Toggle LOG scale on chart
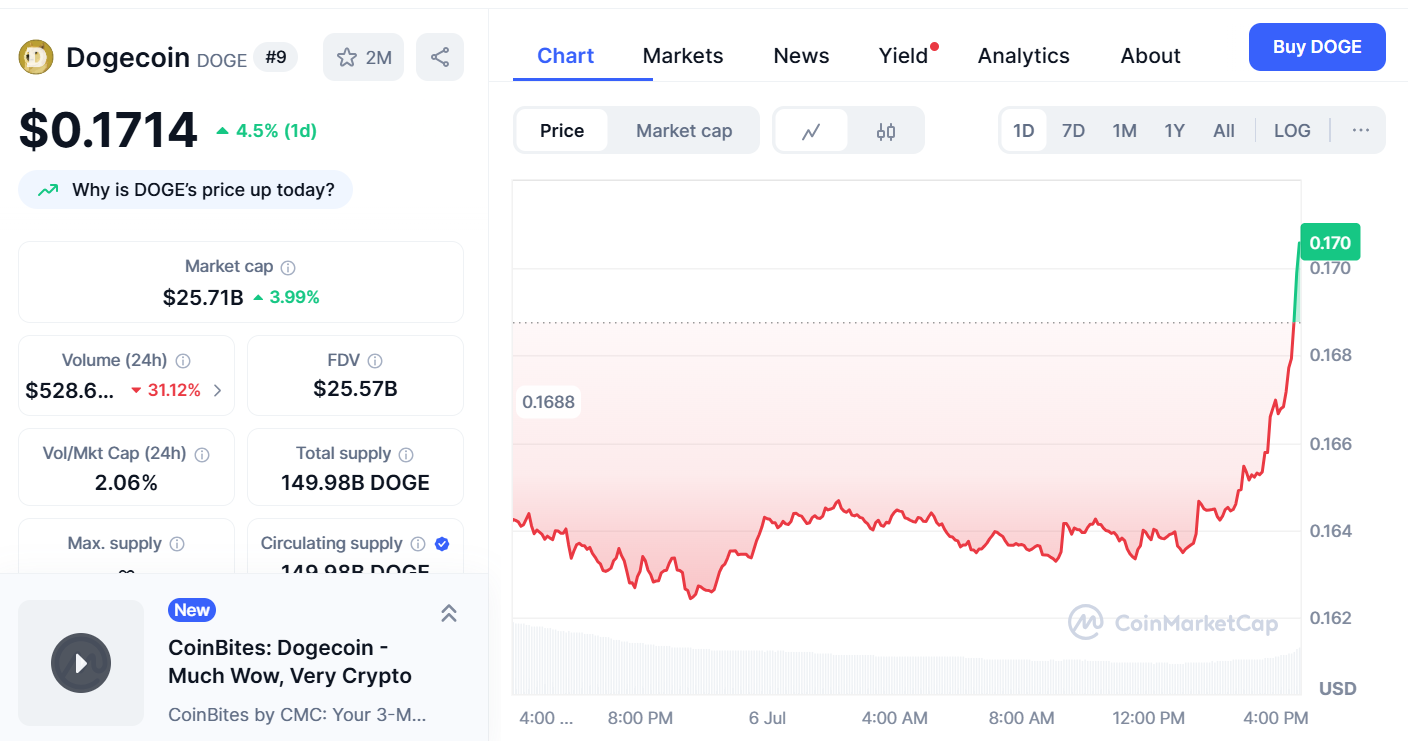 point(1292,131)
